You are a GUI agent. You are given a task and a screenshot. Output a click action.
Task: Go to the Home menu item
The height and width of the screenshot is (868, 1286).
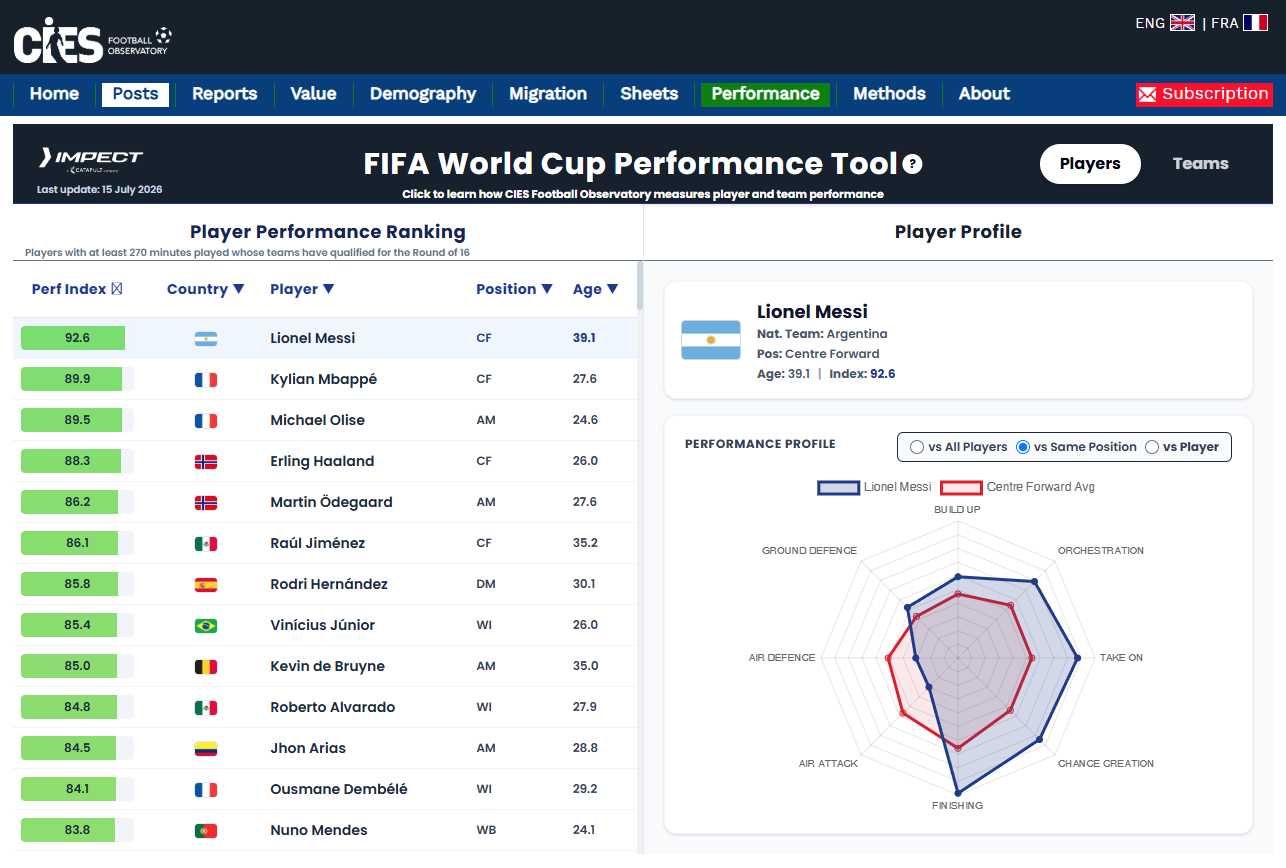click(x=54, y=94)
